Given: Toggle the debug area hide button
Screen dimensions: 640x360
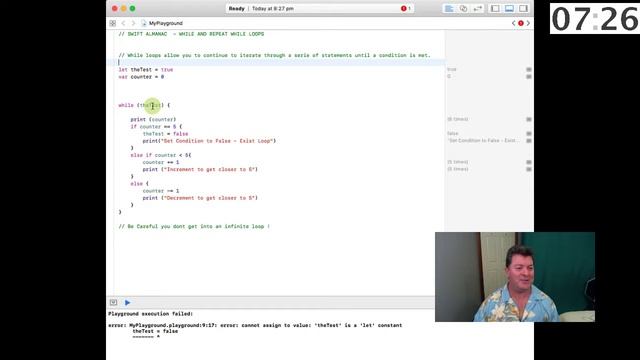Looking at the screenshot, I should point(113,302).
